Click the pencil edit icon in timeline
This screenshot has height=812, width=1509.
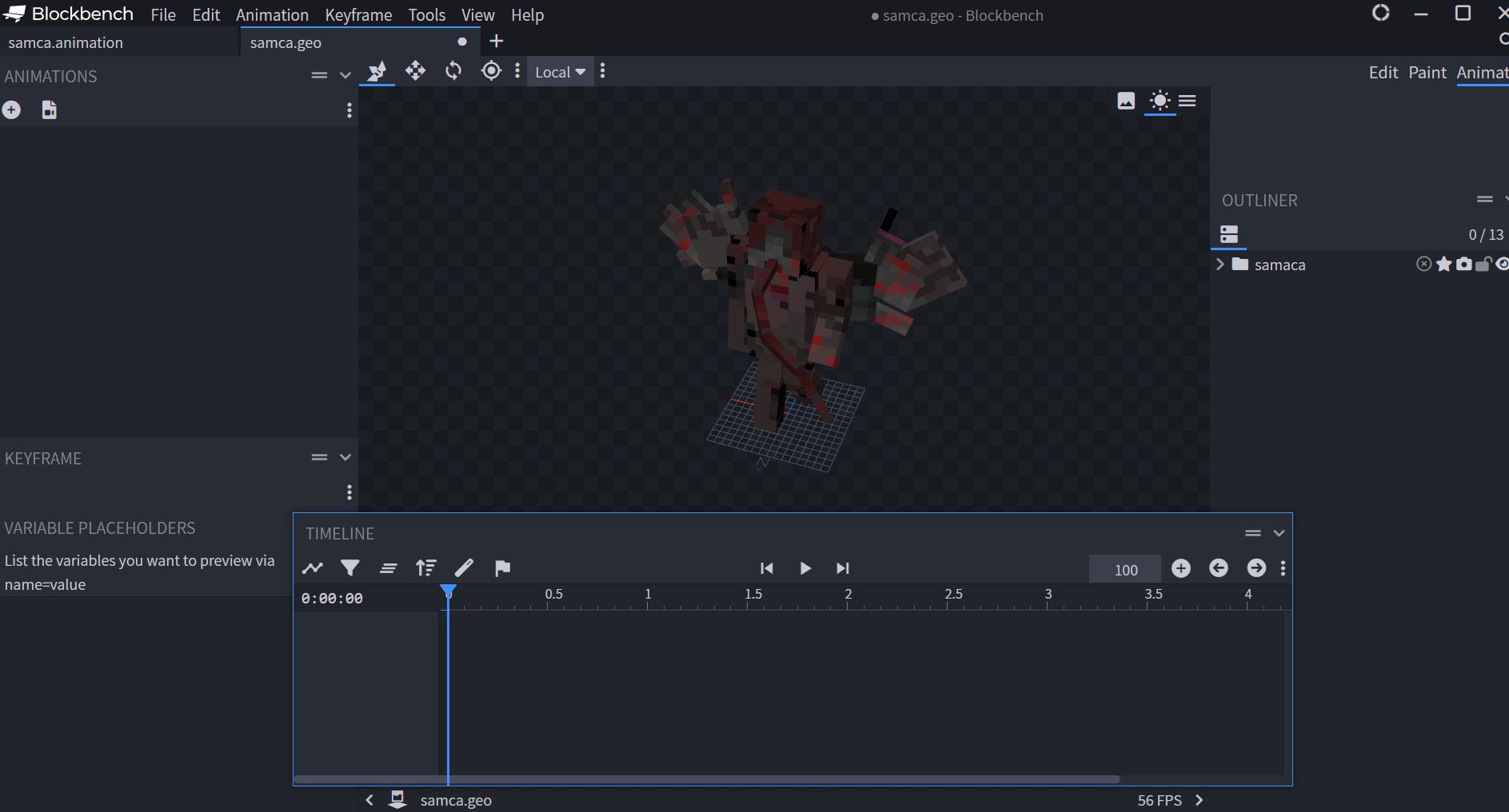click(464, 568)
